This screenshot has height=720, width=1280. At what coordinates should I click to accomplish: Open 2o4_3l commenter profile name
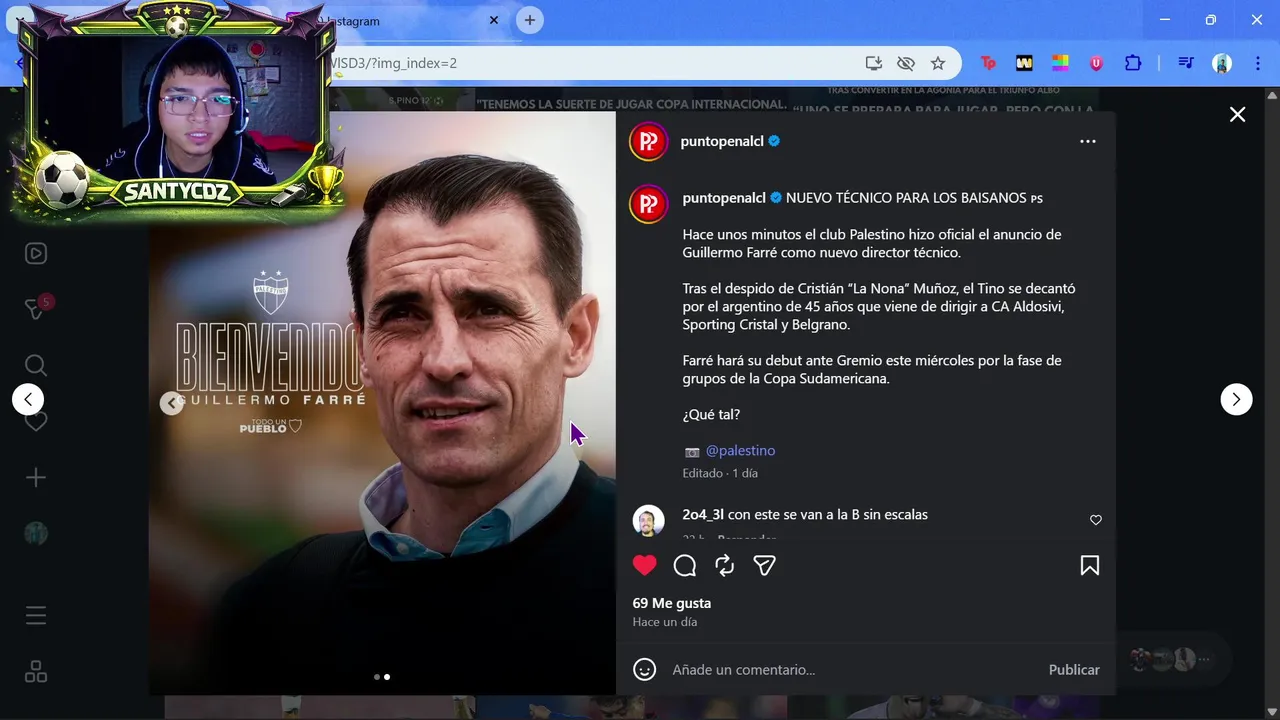(703, 514)
